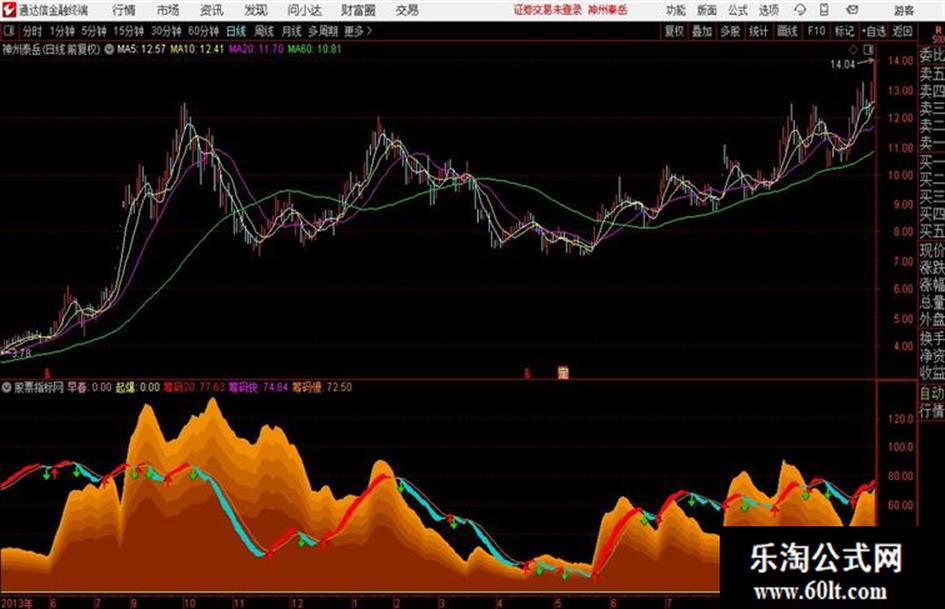Add stock via +自选 button
This screenshot has width=945, height=609.
pyautogui.click(x=874, y=31)
